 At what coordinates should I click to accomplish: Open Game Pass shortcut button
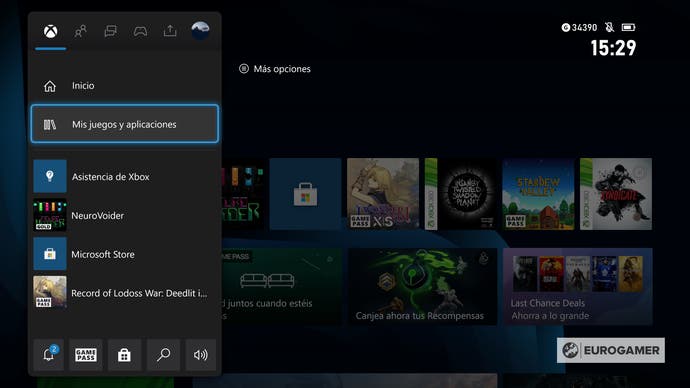pos(86,355)
